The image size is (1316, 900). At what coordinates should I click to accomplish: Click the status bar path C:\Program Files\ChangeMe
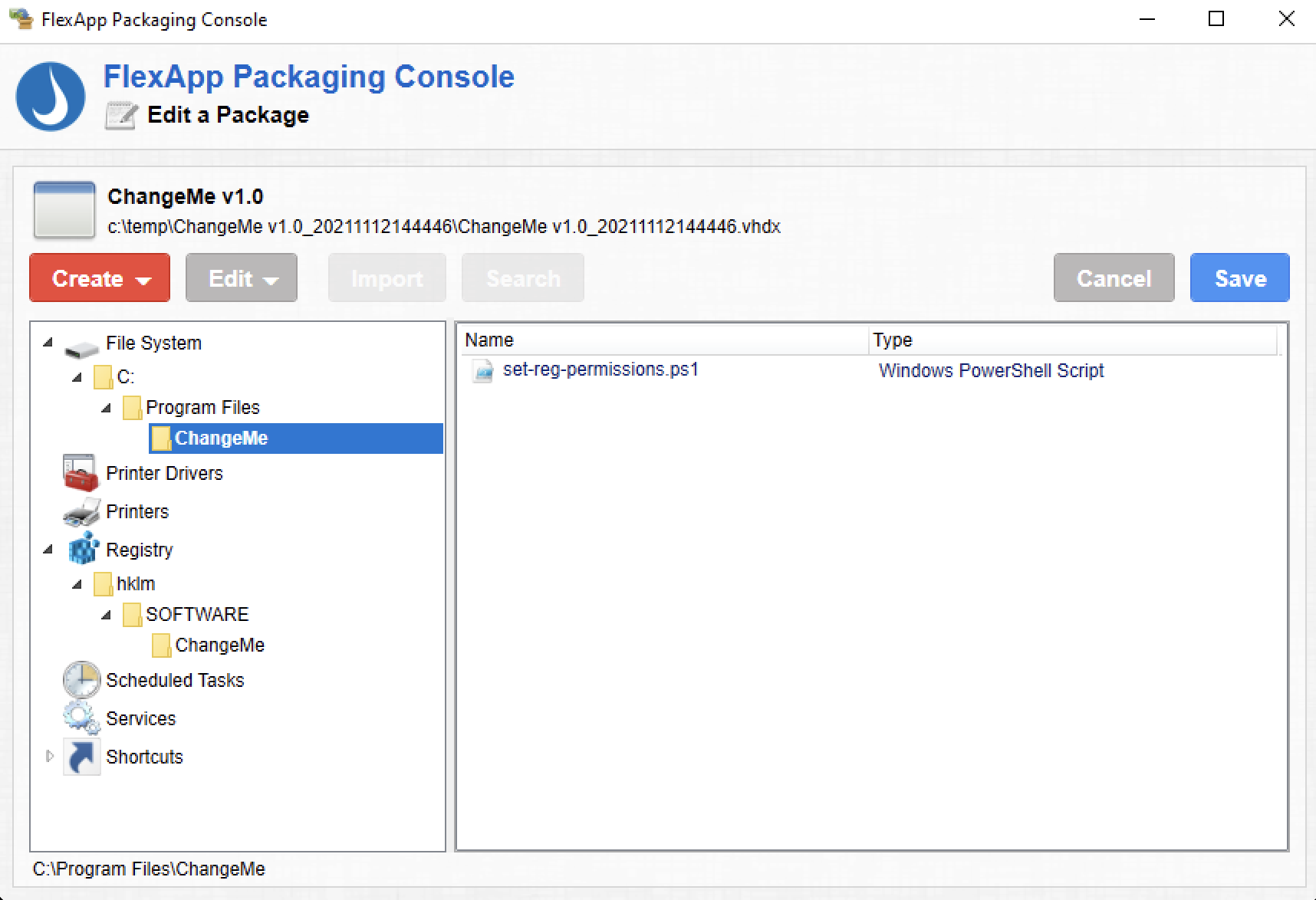tap(149, 869)
